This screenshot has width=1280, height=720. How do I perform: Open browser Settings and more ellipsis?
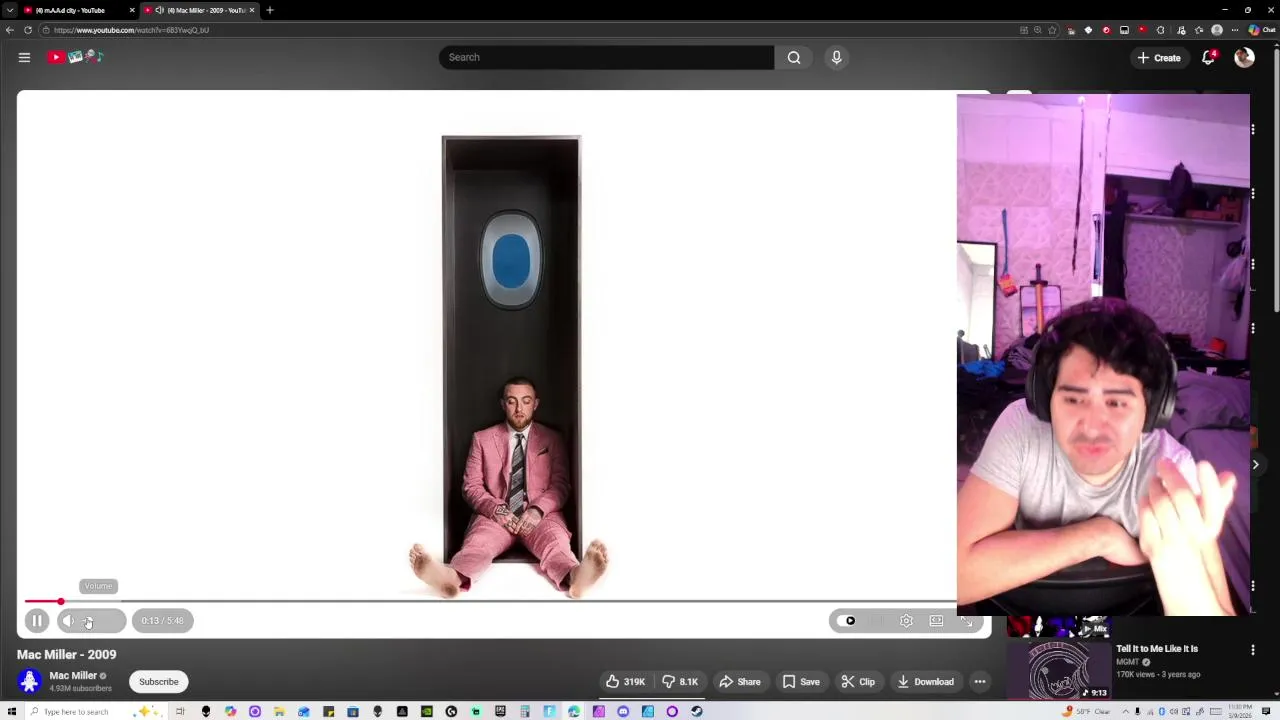[1235, 30]
